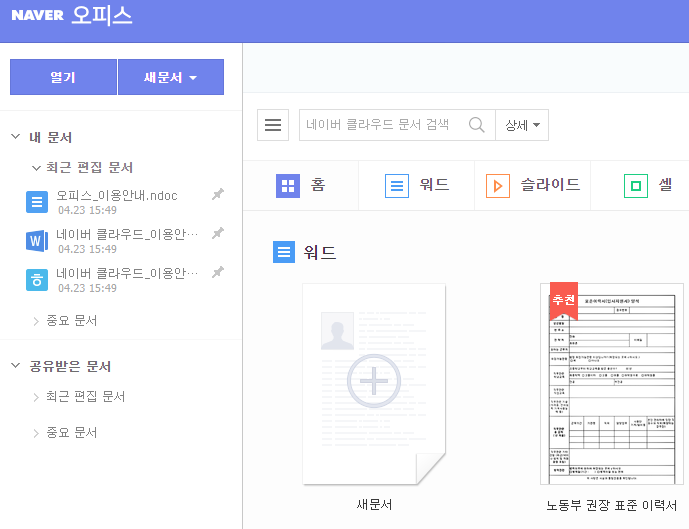This screenshot has height=529, width=689.
Task: Switch to the 슬라이드 tab
Action: pyautogui.click(x=533, y=185)
